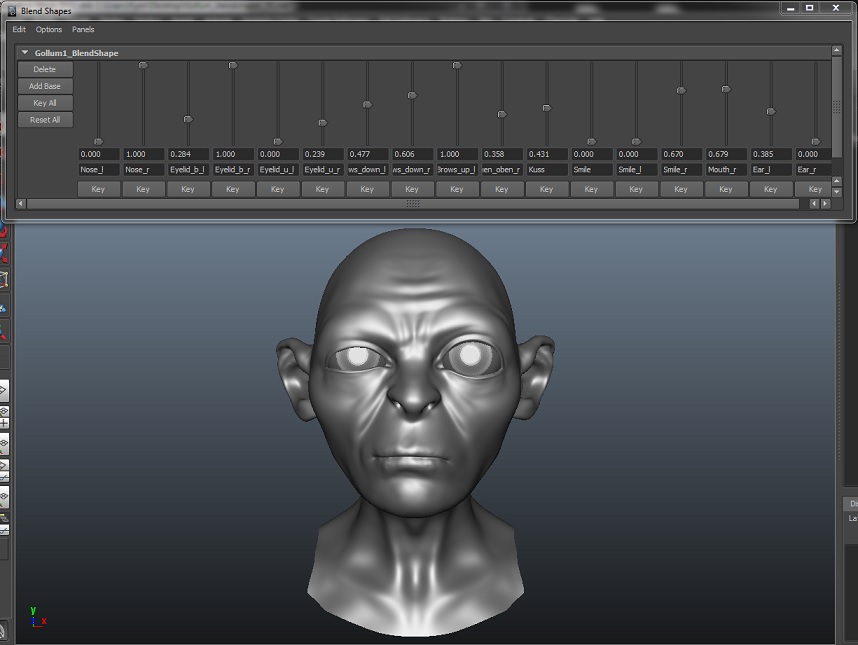858x645 pixels.
Task: Click the Key button under Nose_r
Action: pyautogui.click(x=143, y=189)
